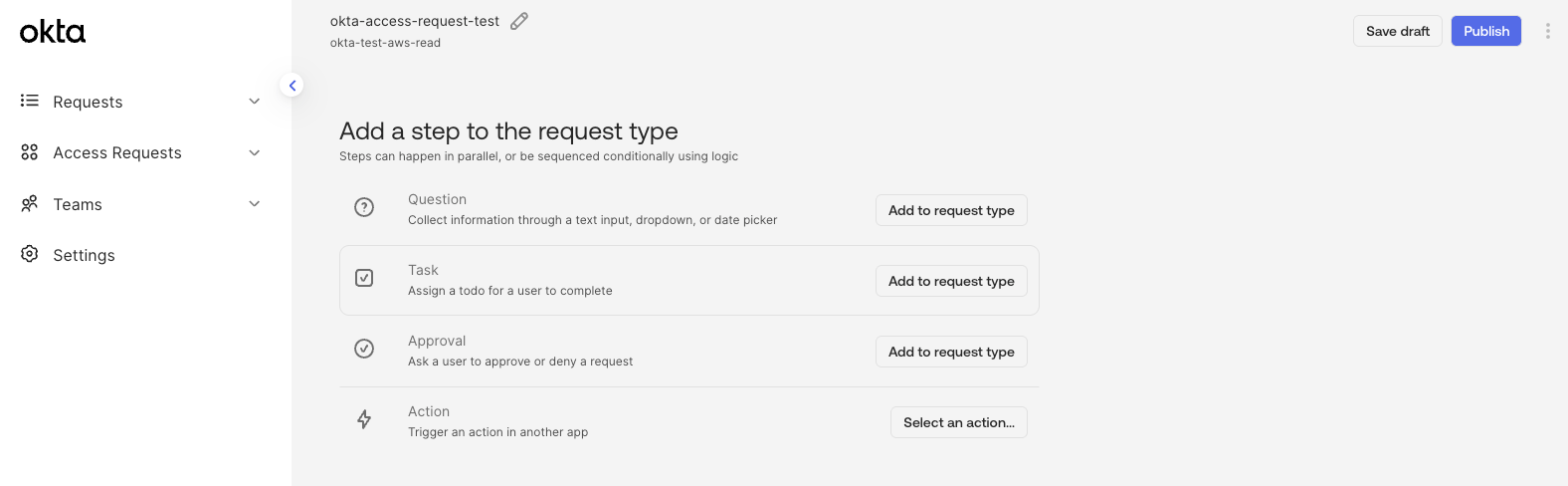Open Access Requests in the sidebar

pyautogui.click(x=117, y=153)
